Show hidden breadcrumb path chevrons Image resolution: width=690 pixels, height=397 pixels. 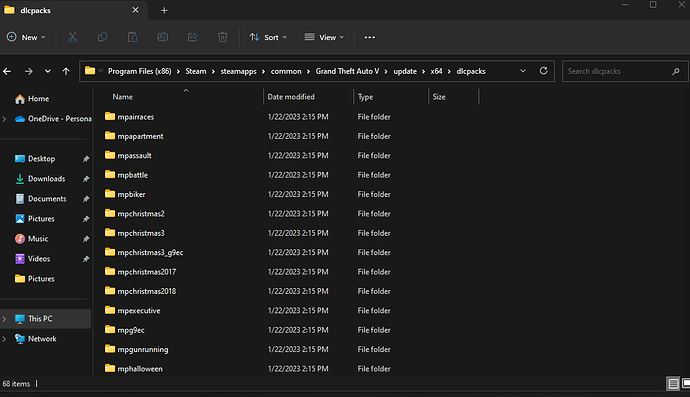pos(101,71)
